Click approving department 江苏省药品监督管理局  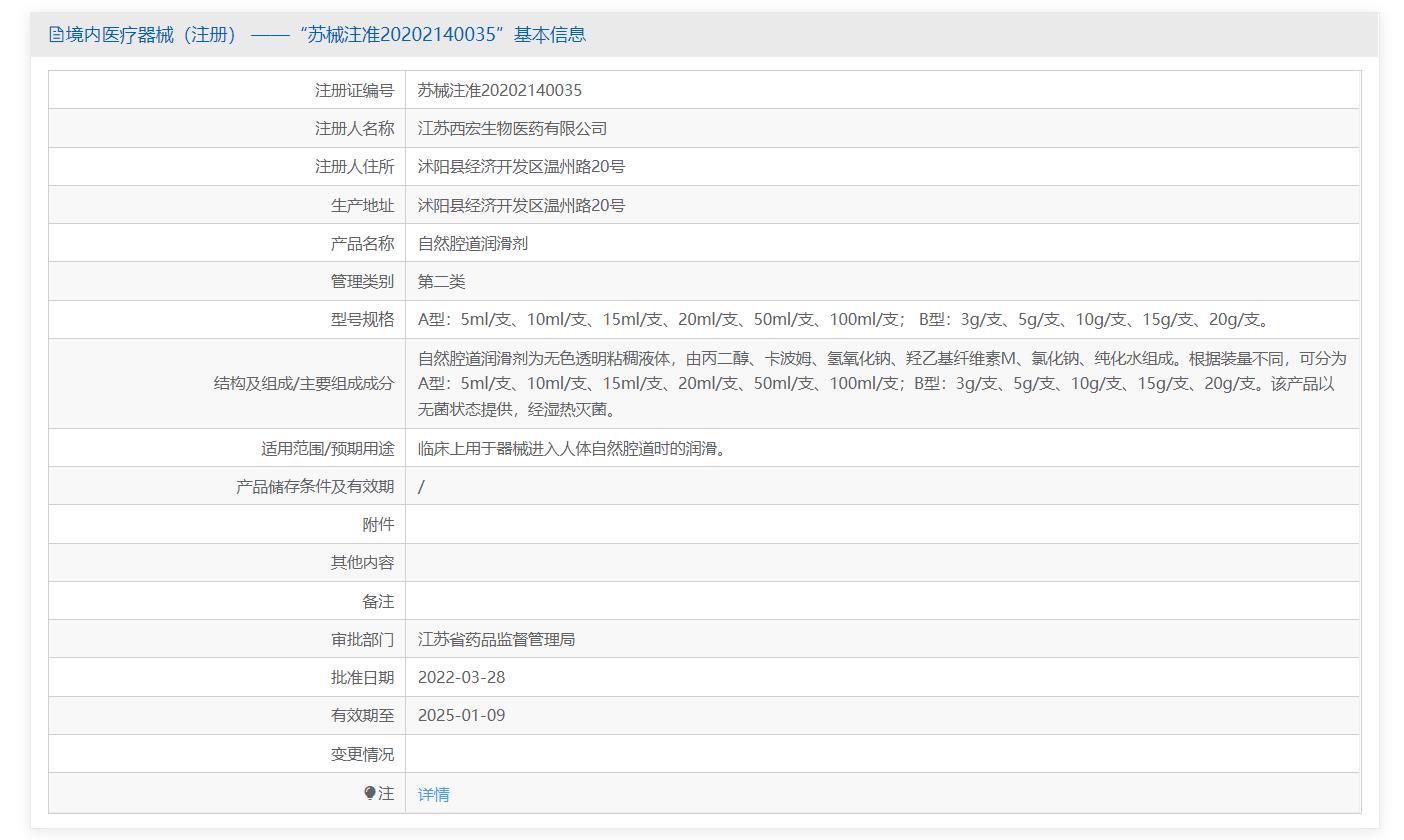click(496, 639)
